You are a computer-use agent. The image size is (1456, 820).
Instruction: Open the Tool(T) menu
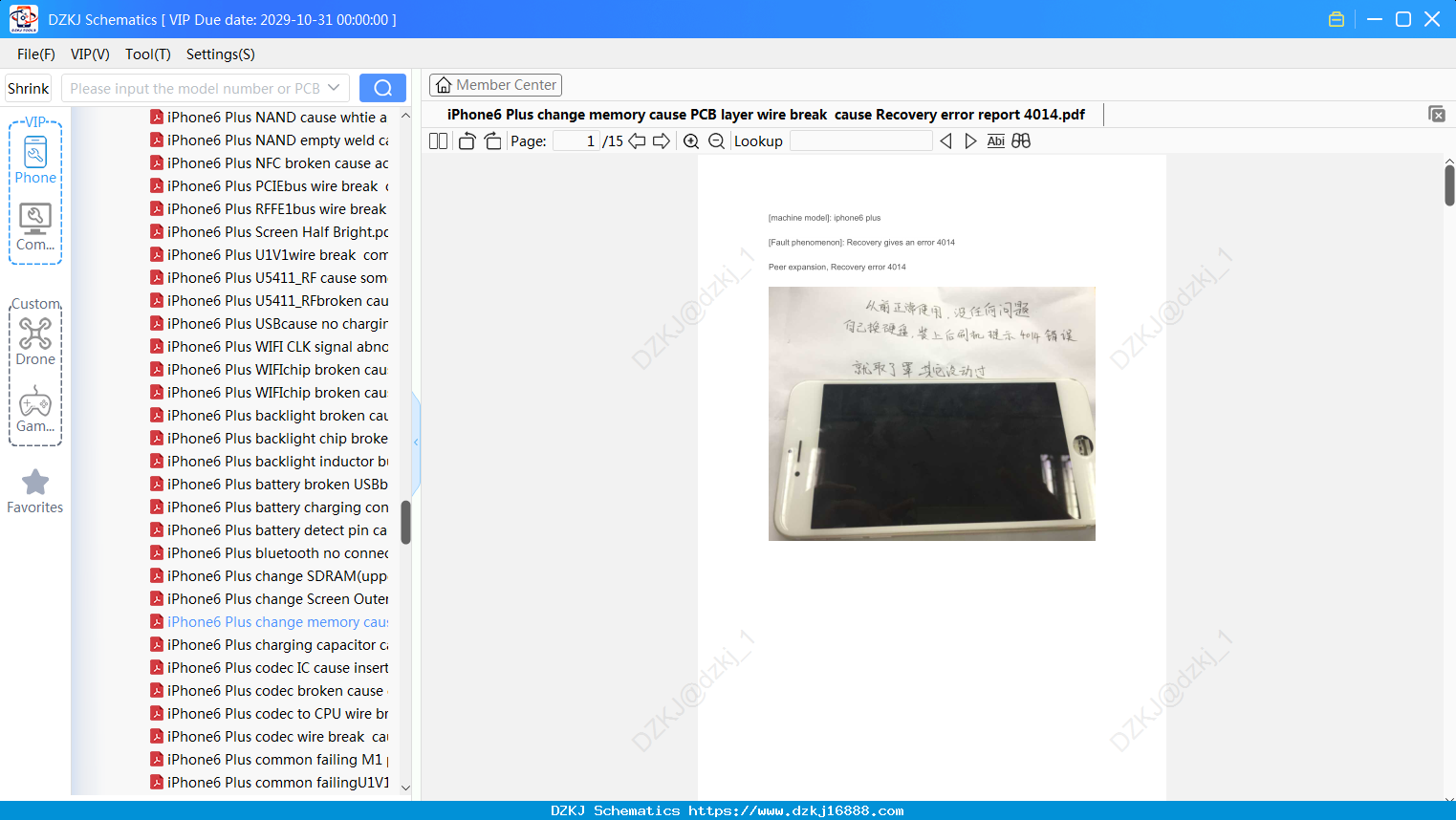click(148, 54)
